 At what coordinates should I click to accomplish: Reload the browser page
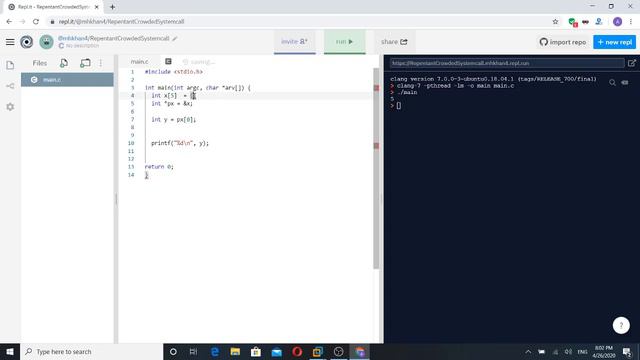[36, 22]
